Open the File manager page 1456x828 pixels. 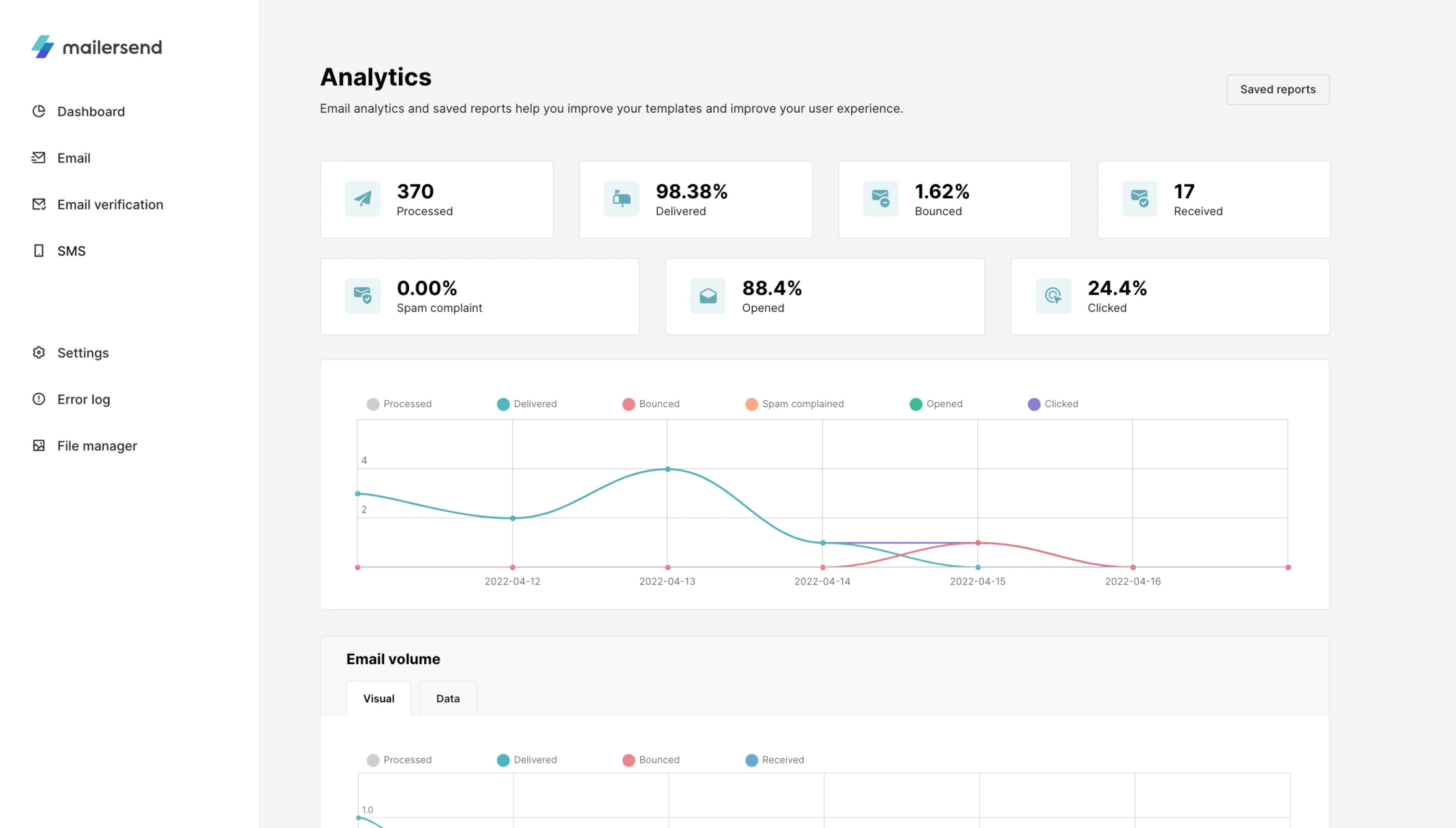click(85, 446)
